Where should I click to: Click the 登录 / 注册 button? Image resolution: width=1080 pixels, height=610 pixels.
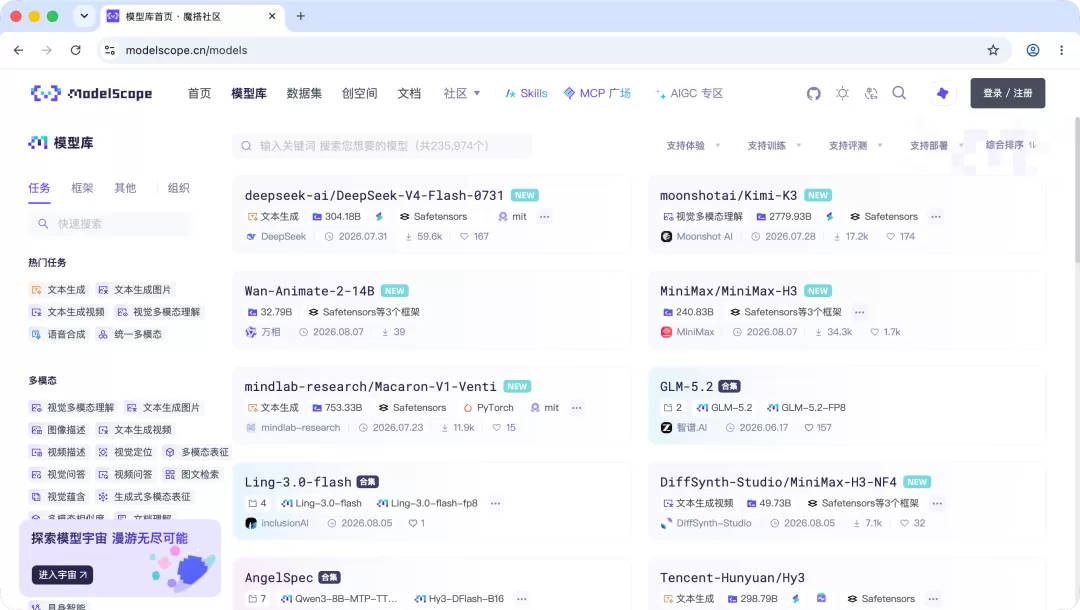[1008, 93]
